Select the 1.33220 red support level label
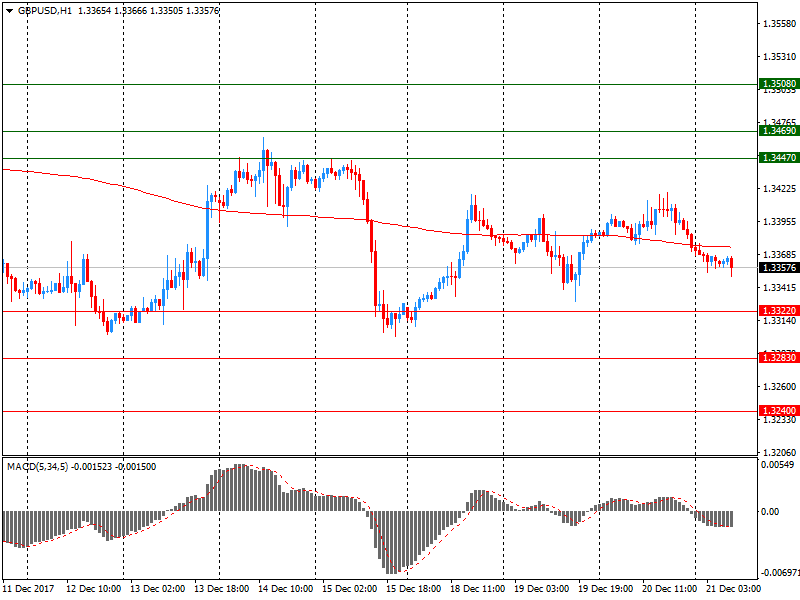Screen dimensions: 800x600 779,311
